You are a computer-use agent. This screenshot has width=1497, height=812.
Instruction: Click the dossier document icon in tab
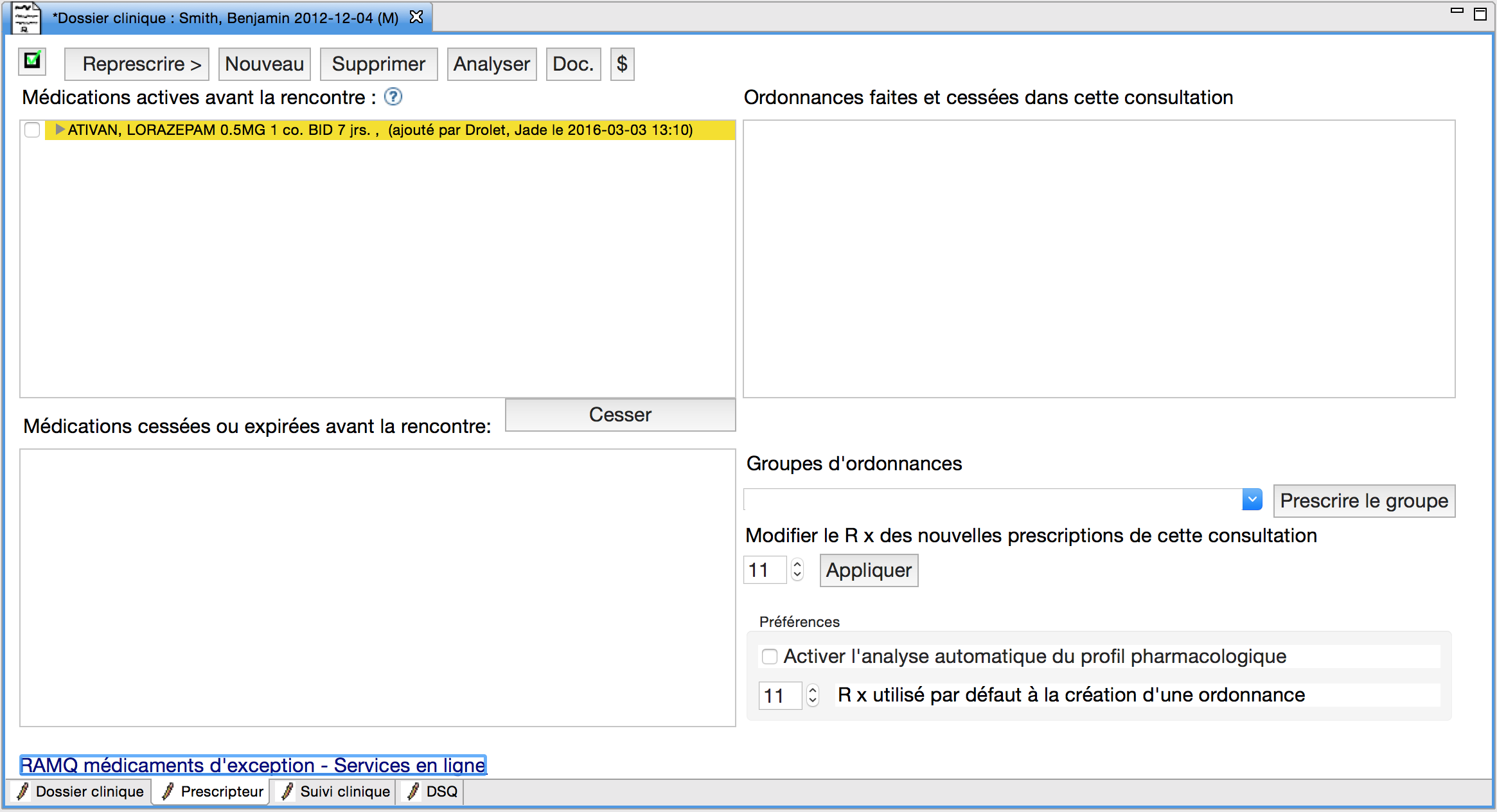[26, 17]
